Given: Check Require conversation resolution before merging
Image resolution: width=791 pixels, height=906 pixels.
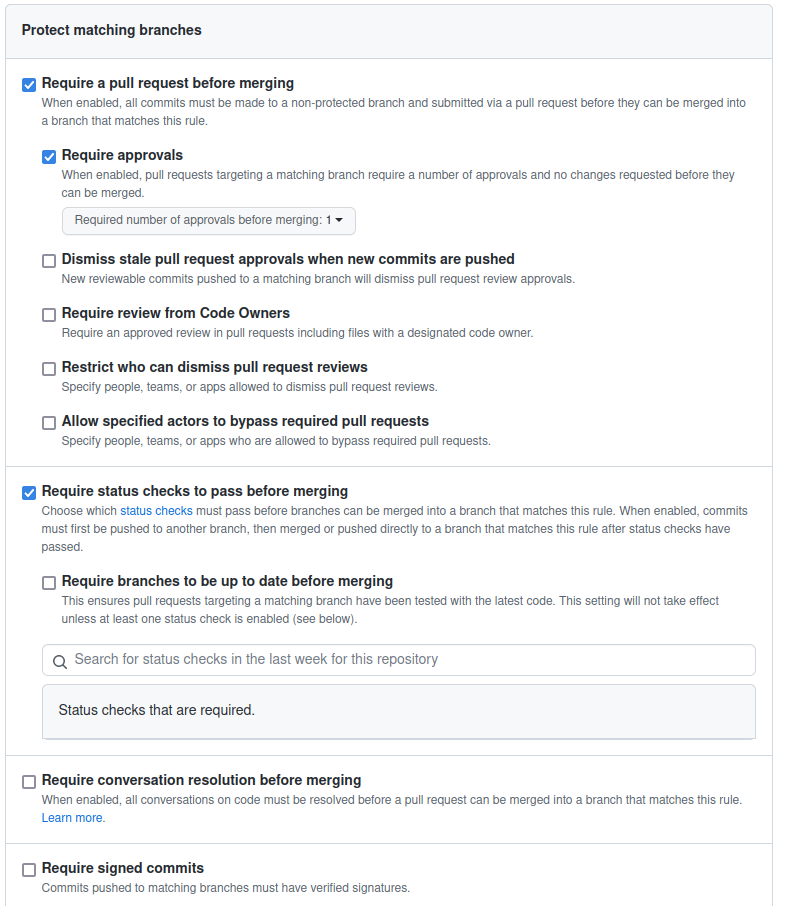Looking at the screenshot, I should (x=29, y=782).
